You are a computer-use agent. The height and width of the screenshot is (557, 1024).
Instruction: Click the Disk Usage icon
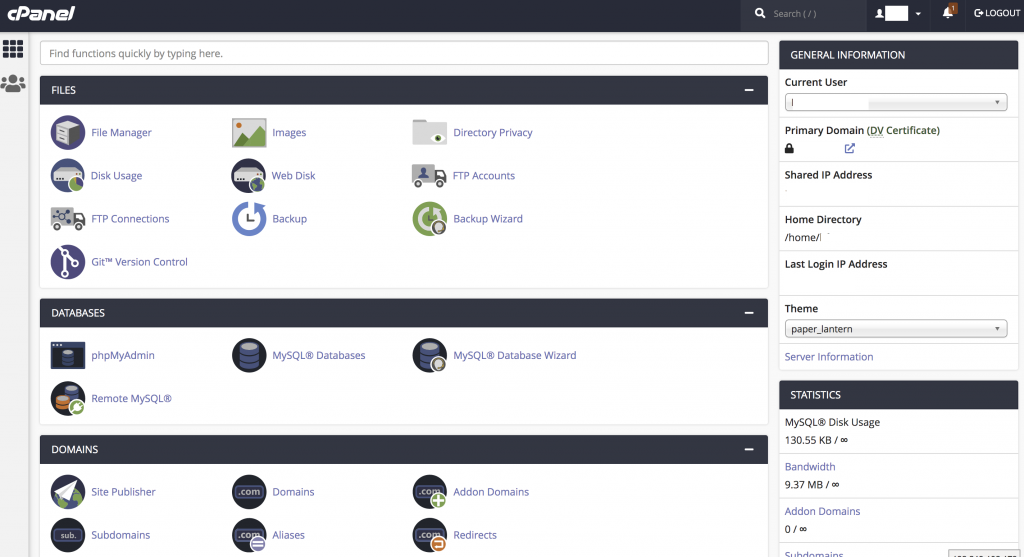(68, 176)
